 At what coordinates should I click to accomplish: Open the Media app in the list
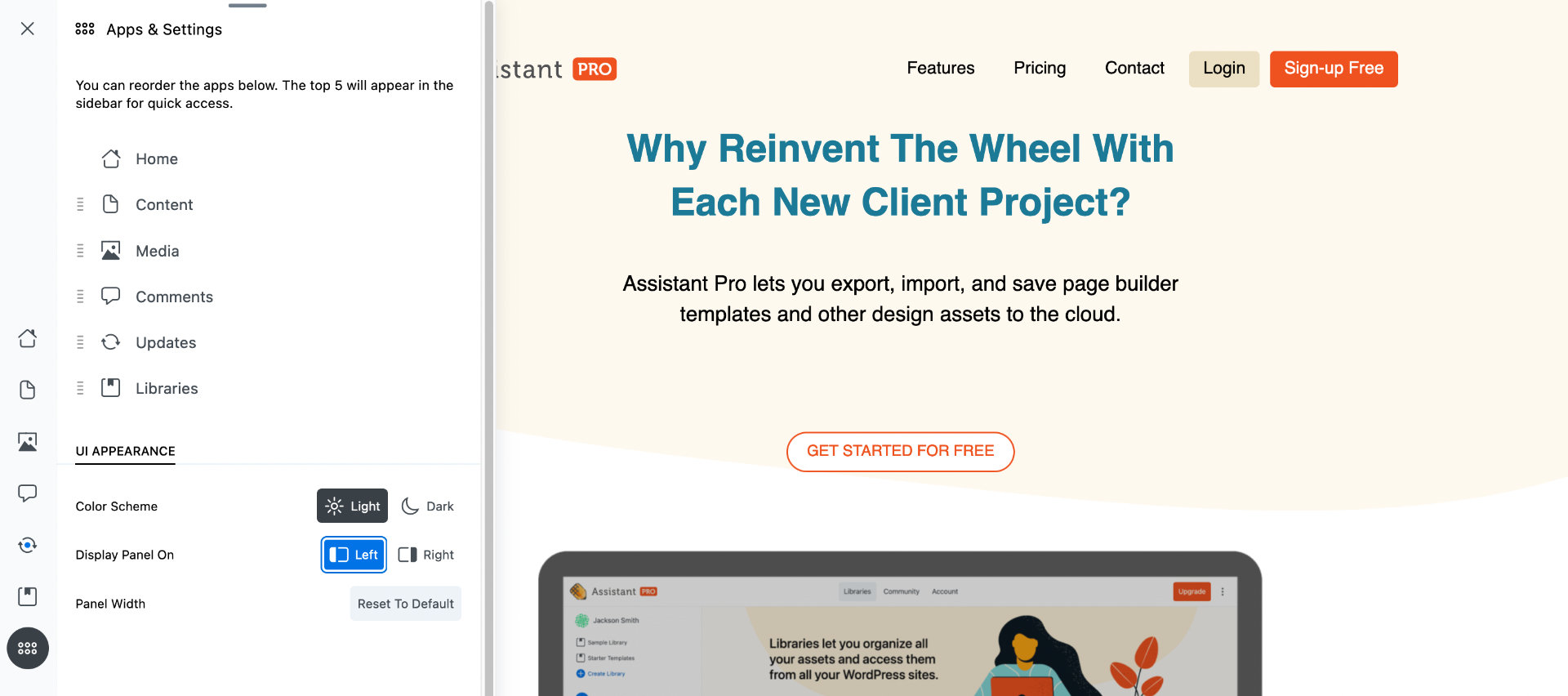click(x=157, y=251)
